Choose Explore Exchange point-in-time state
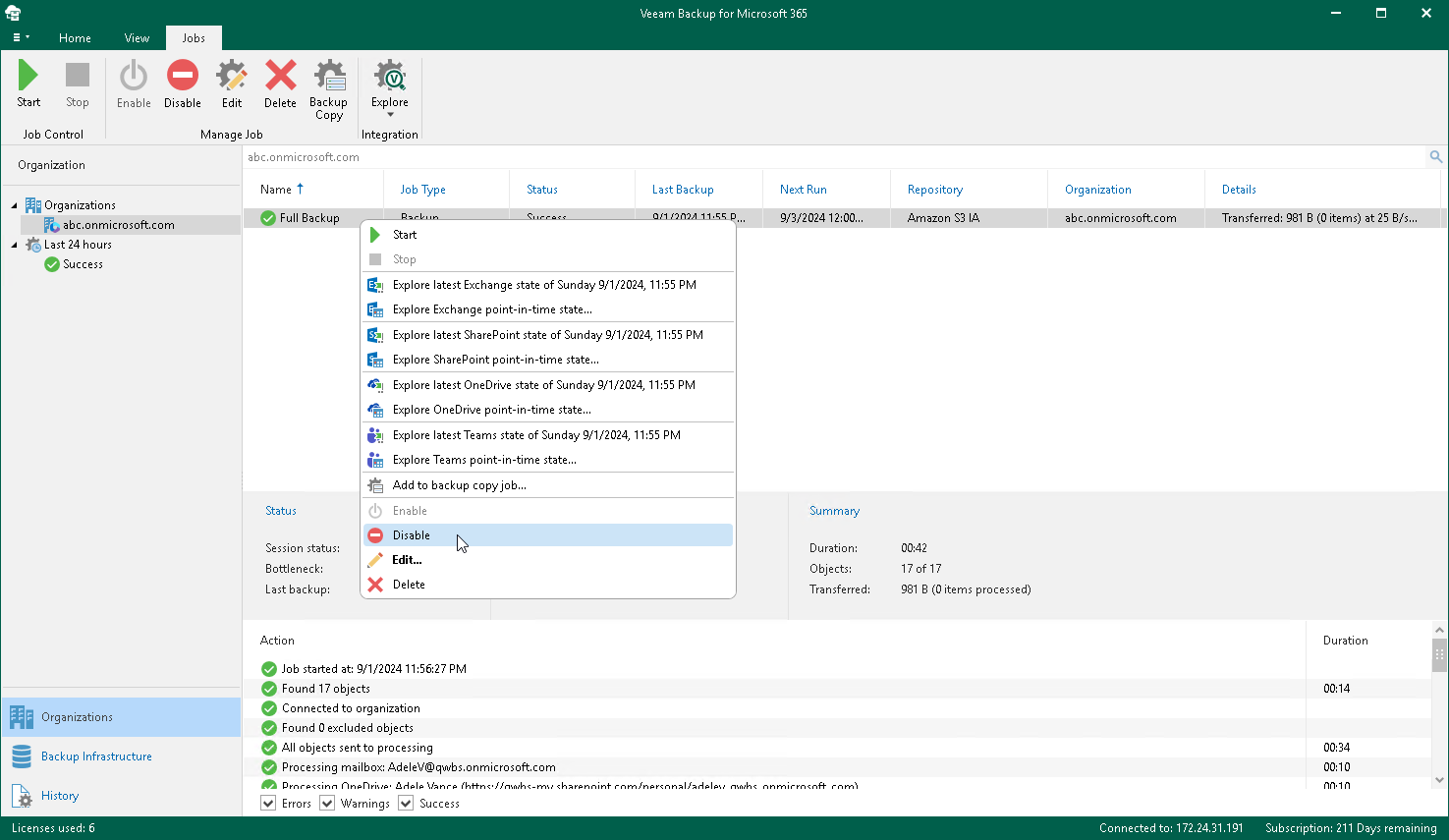Image resolution: width=1449 pixels, height=840 pixels. tap(548, 309)
